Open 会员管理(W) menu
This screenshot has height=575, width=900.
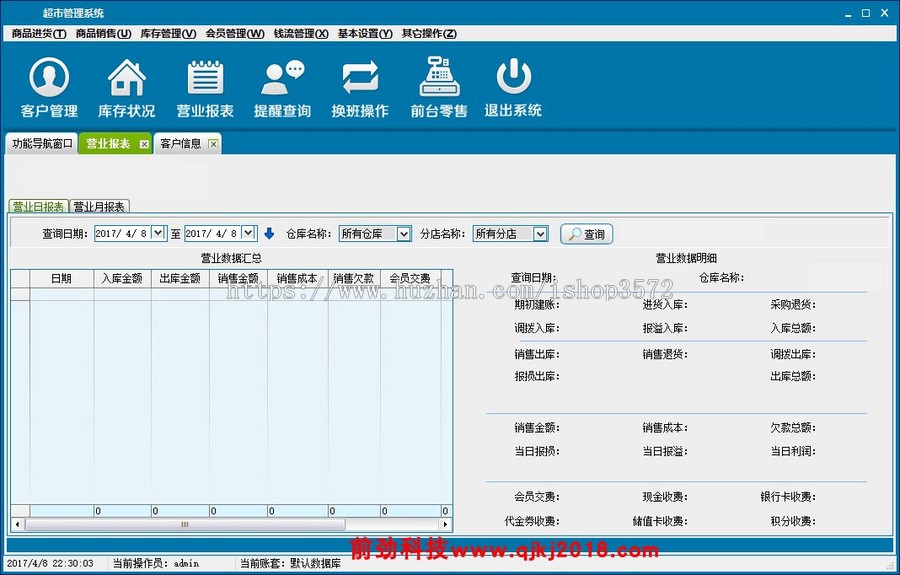235,34
